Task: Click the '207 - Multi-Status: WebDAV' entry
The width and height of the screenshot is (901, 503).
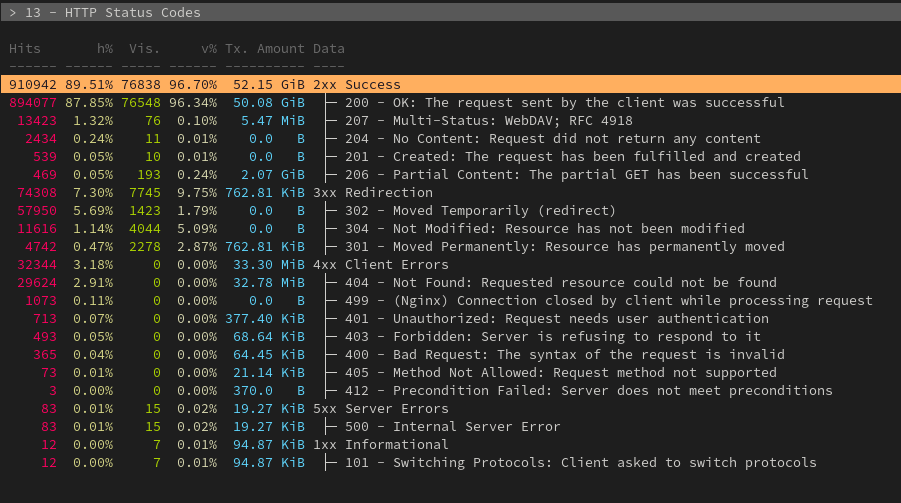Action: (x=488, y=121)
